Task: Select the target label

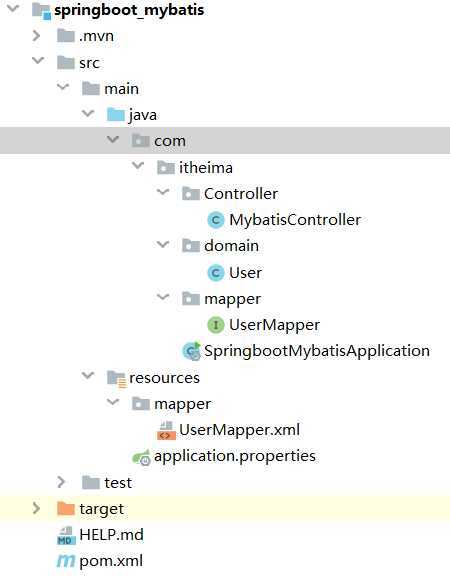Action: 102,509
